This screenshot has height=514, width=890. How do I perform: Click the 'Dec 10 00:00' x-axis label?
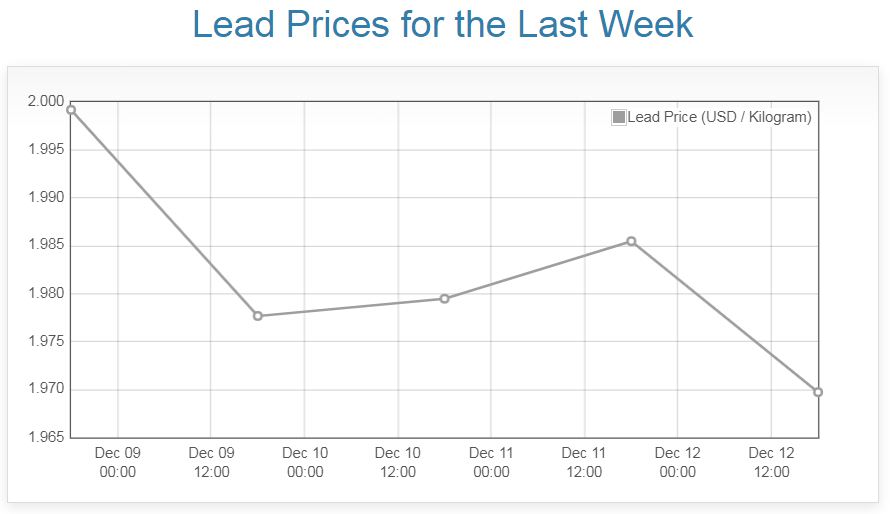(x=305, y=462)
